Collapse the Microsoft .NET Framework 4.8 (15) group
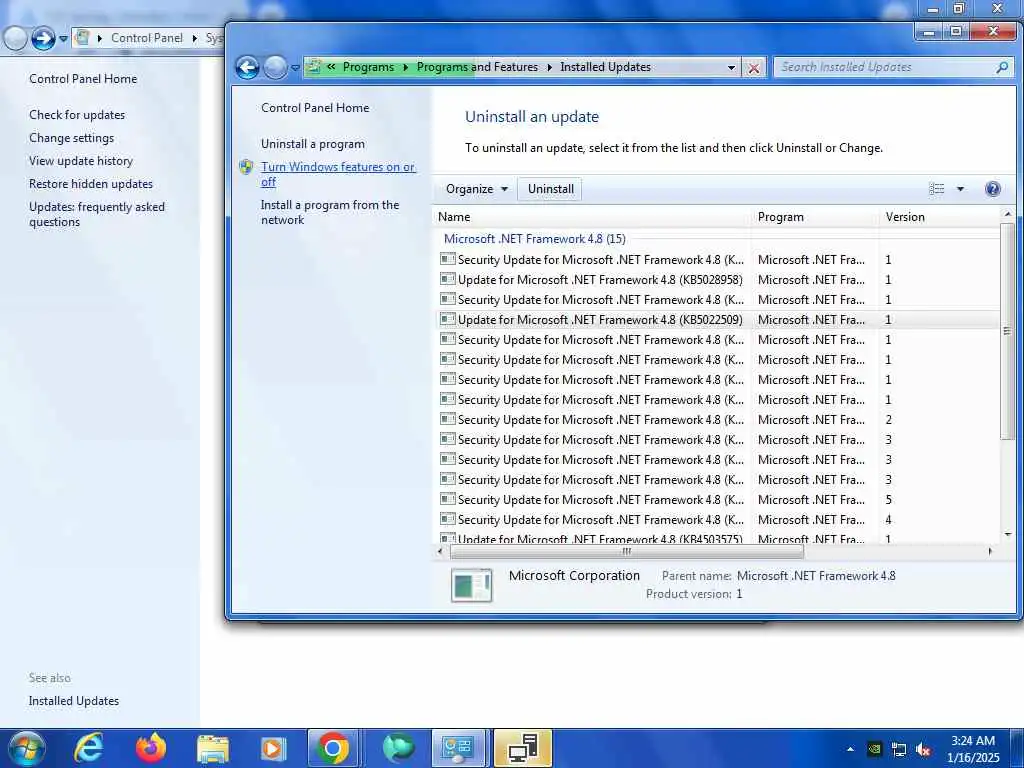 pos(535,239)
